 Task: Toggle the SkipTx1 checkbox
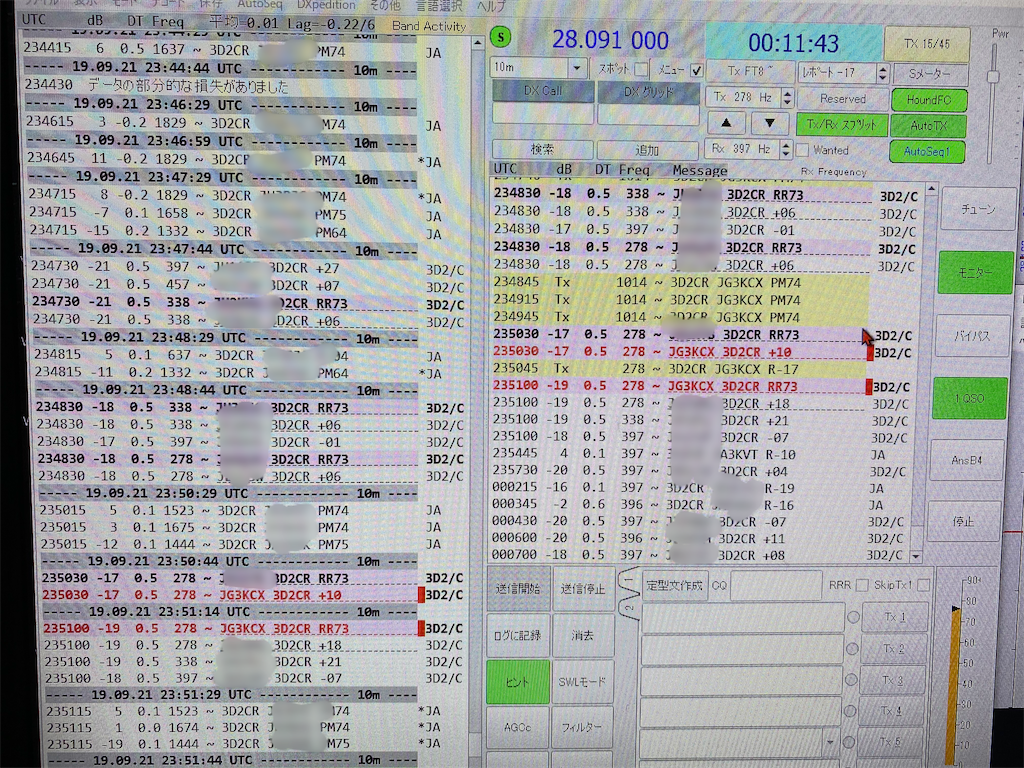(923, 585)
